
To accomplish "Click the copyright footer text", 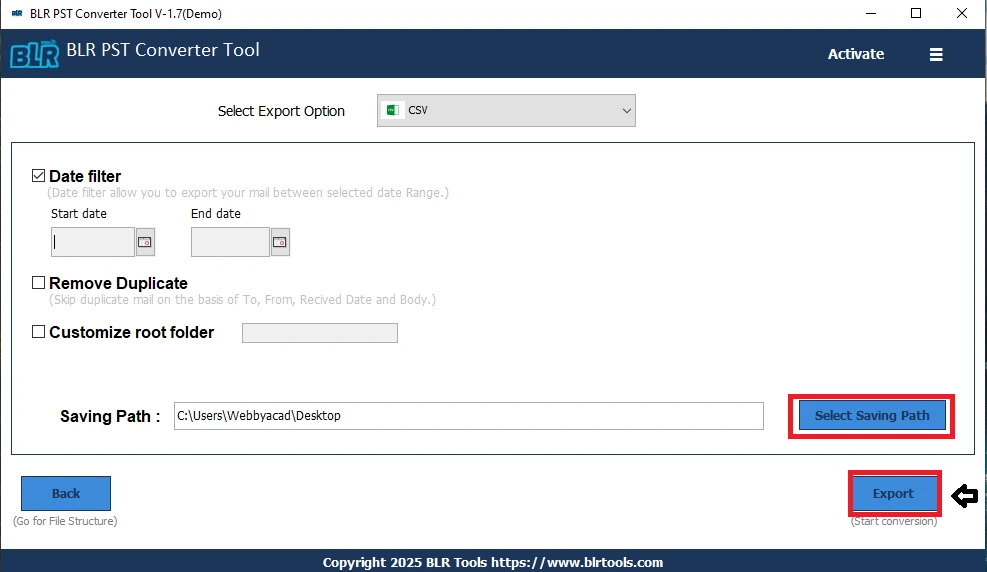I will coord(493,562).
